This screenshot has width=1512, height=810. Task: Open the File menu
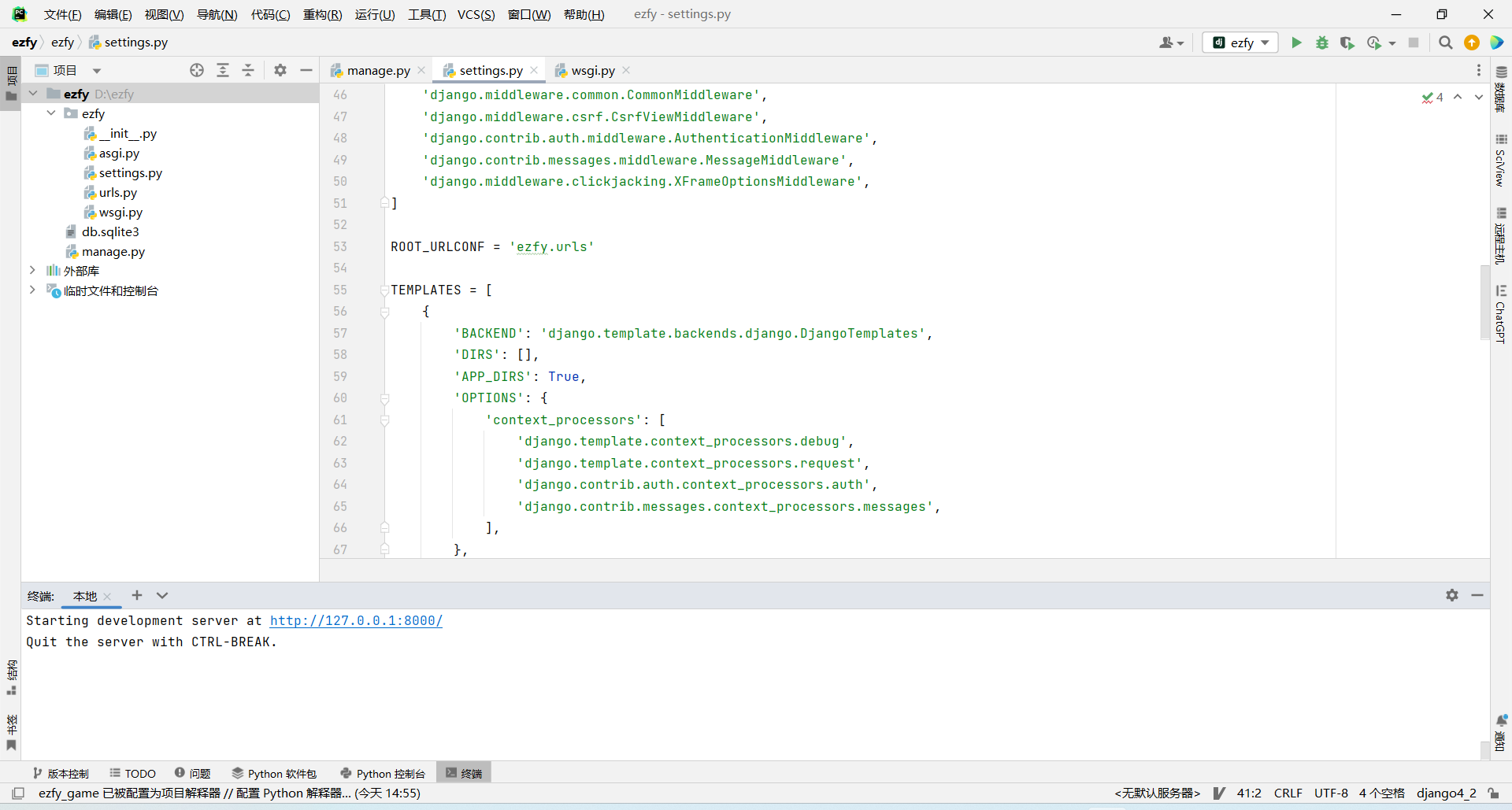62,14
